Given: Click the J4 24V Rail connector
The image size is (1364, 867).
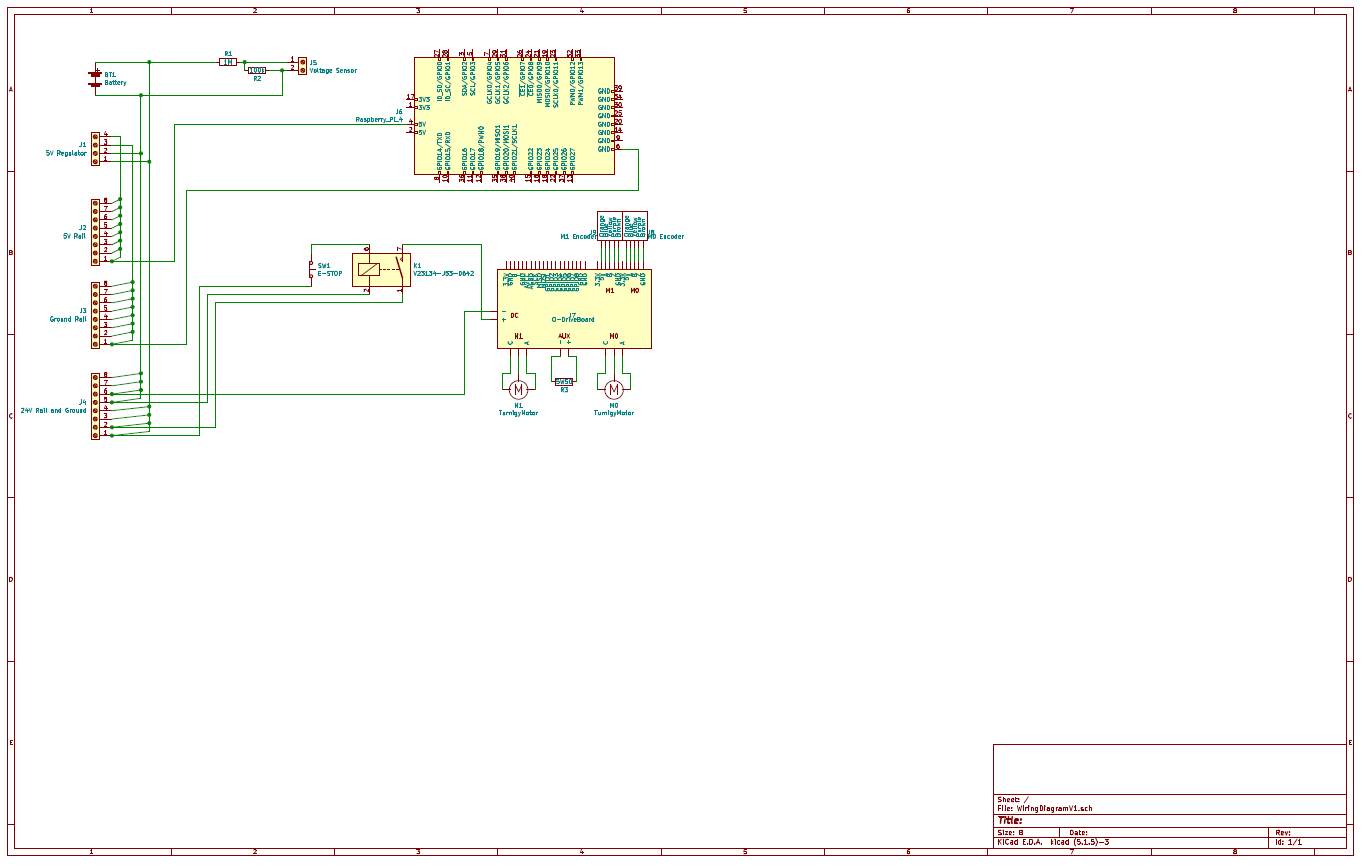Looking at the screenshot, I should (x=96, y=405).
